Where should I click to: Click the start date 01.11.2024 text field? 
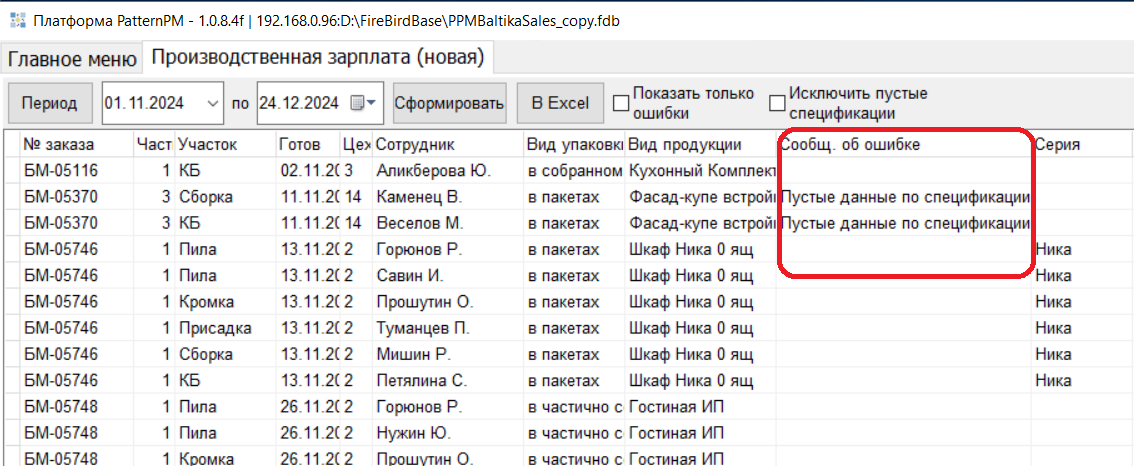[x=151, y=102]
